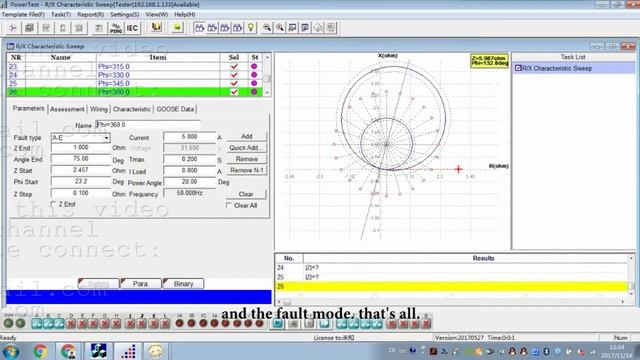This screenshot has width=640, height=360.
Task: Click the item list scroll-down arrow
Action: click(267, 93)
